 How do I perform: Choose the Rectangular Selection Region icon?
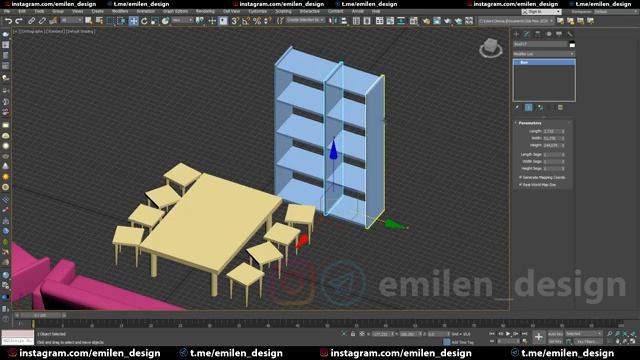(110, 21)
